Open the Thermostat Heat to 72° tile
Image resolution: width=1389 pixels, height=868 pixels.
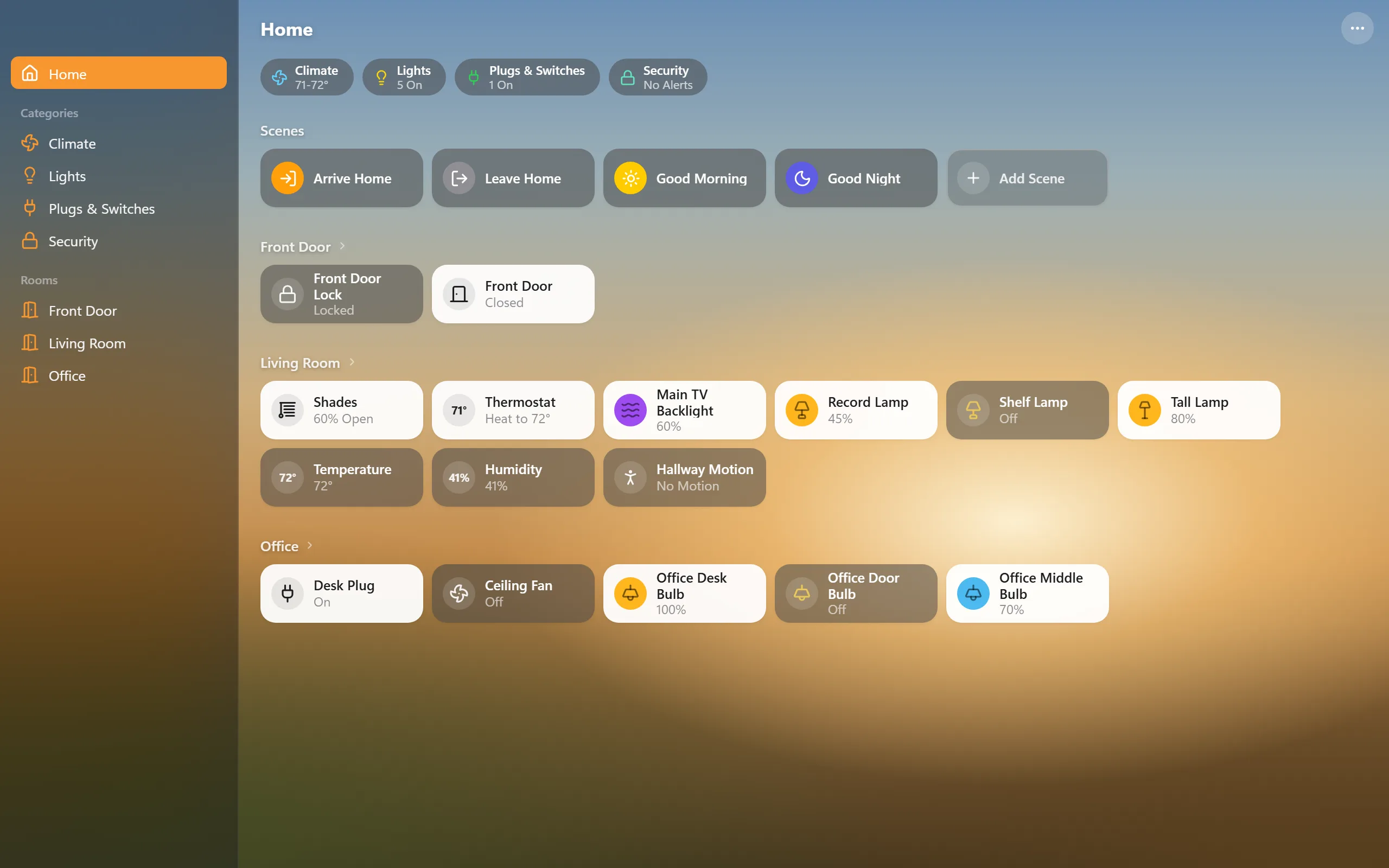[x=513, y=410]
